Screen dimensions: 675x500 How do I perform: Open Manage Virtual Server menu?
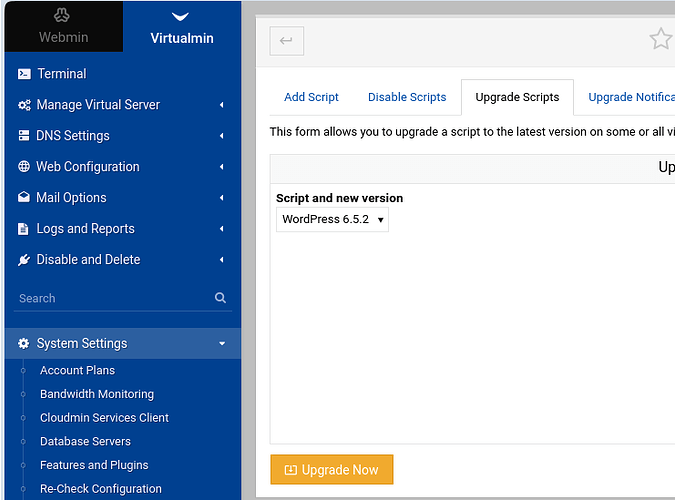[98, 105]
